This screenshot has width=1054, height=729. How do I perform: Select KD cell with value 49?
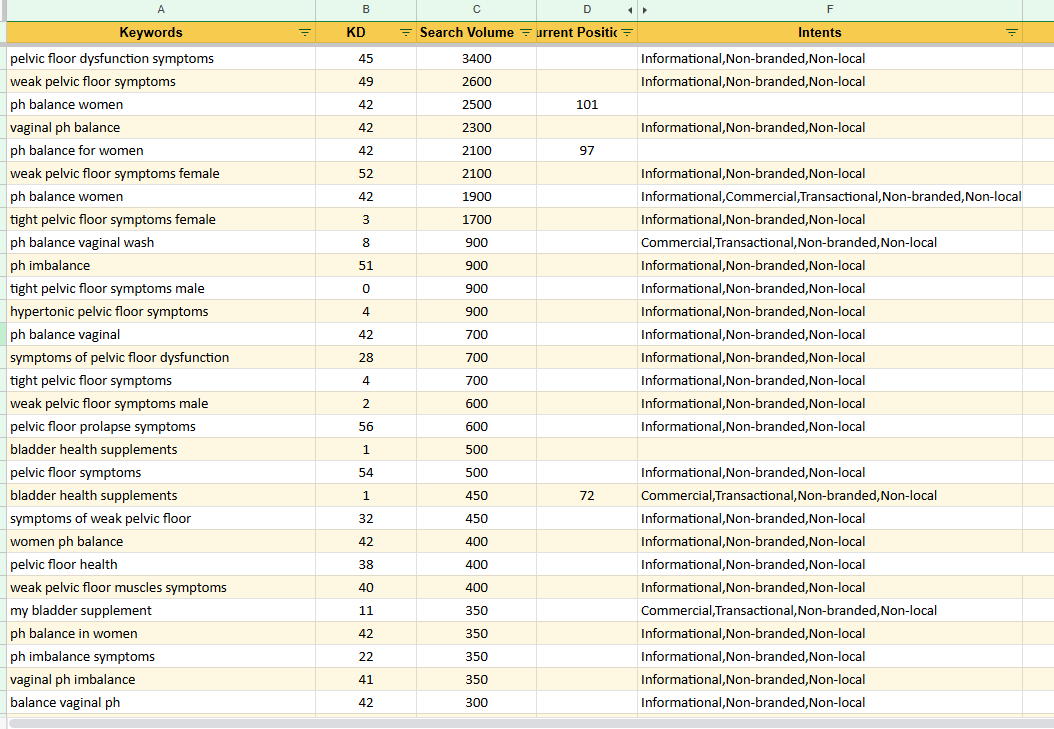[x=366, y=81]
